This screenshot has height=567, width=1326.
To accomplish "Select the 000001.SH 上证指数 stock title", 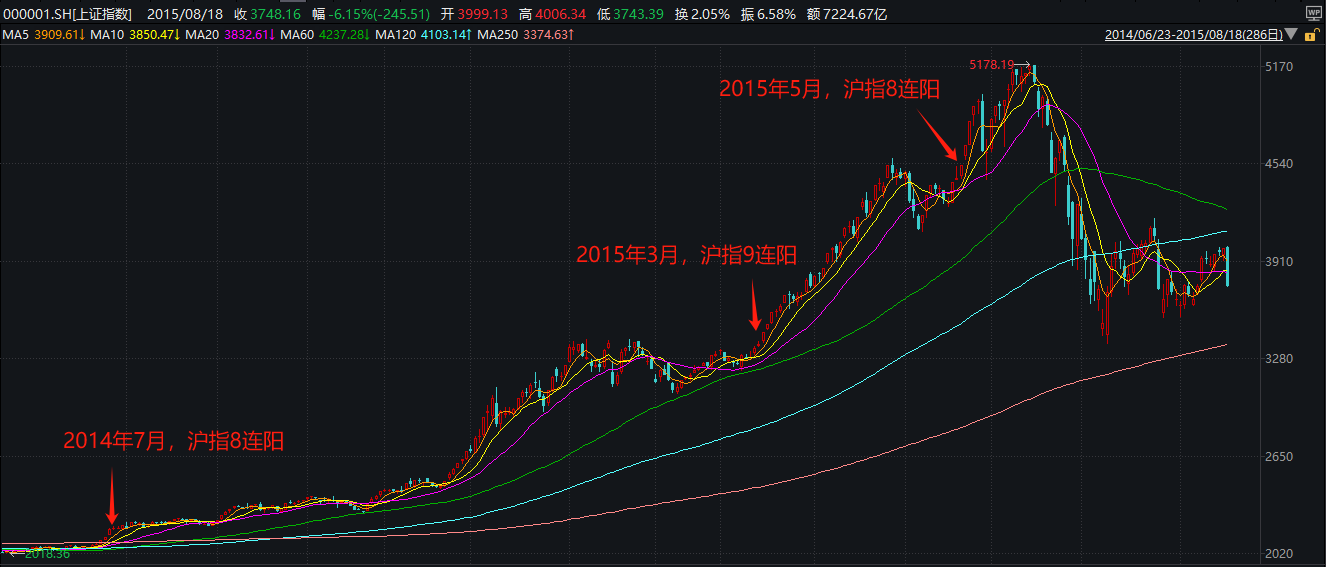I will [68, 15].
